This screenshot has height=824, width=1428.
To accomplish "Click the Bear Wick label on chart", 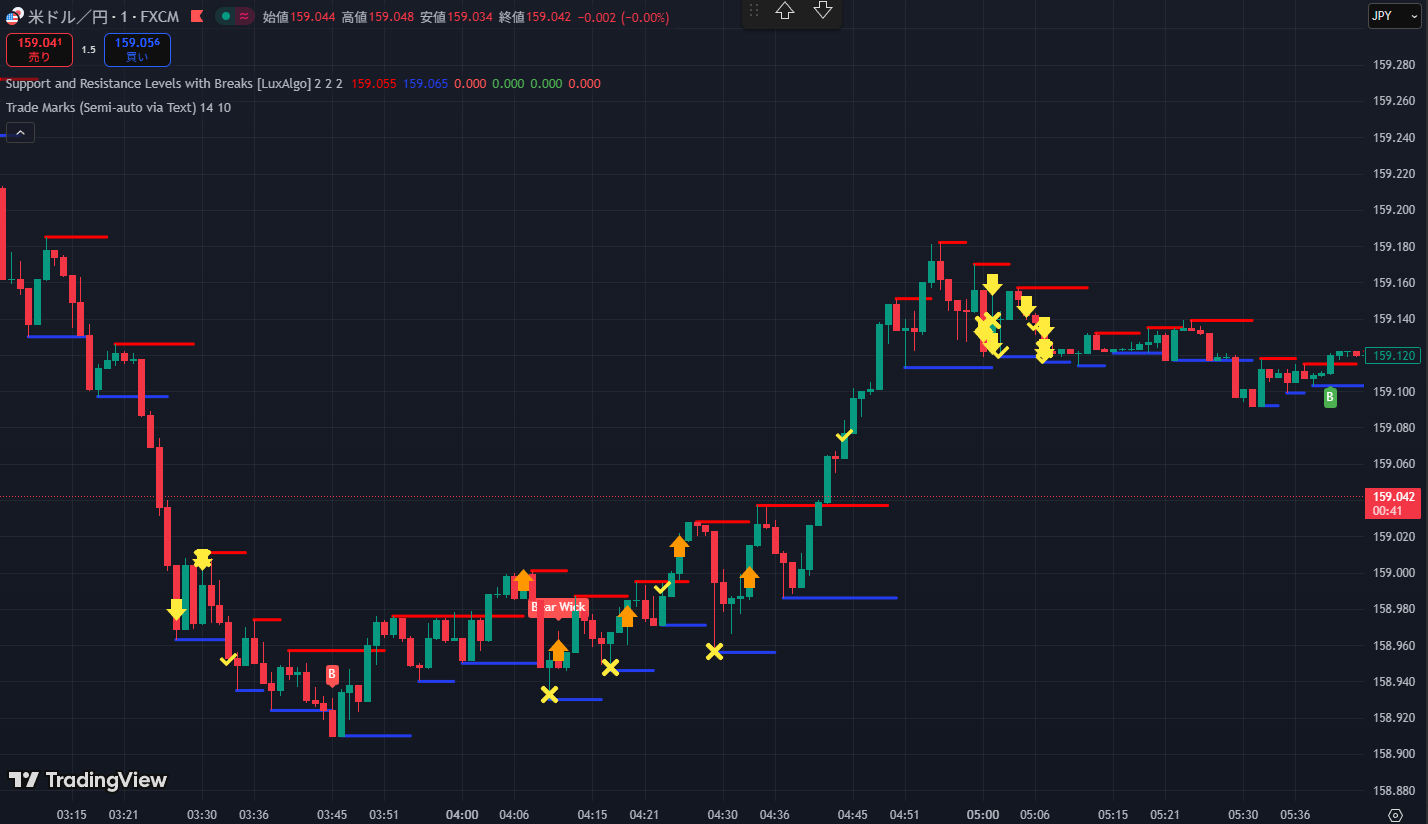I will (558, 607).
